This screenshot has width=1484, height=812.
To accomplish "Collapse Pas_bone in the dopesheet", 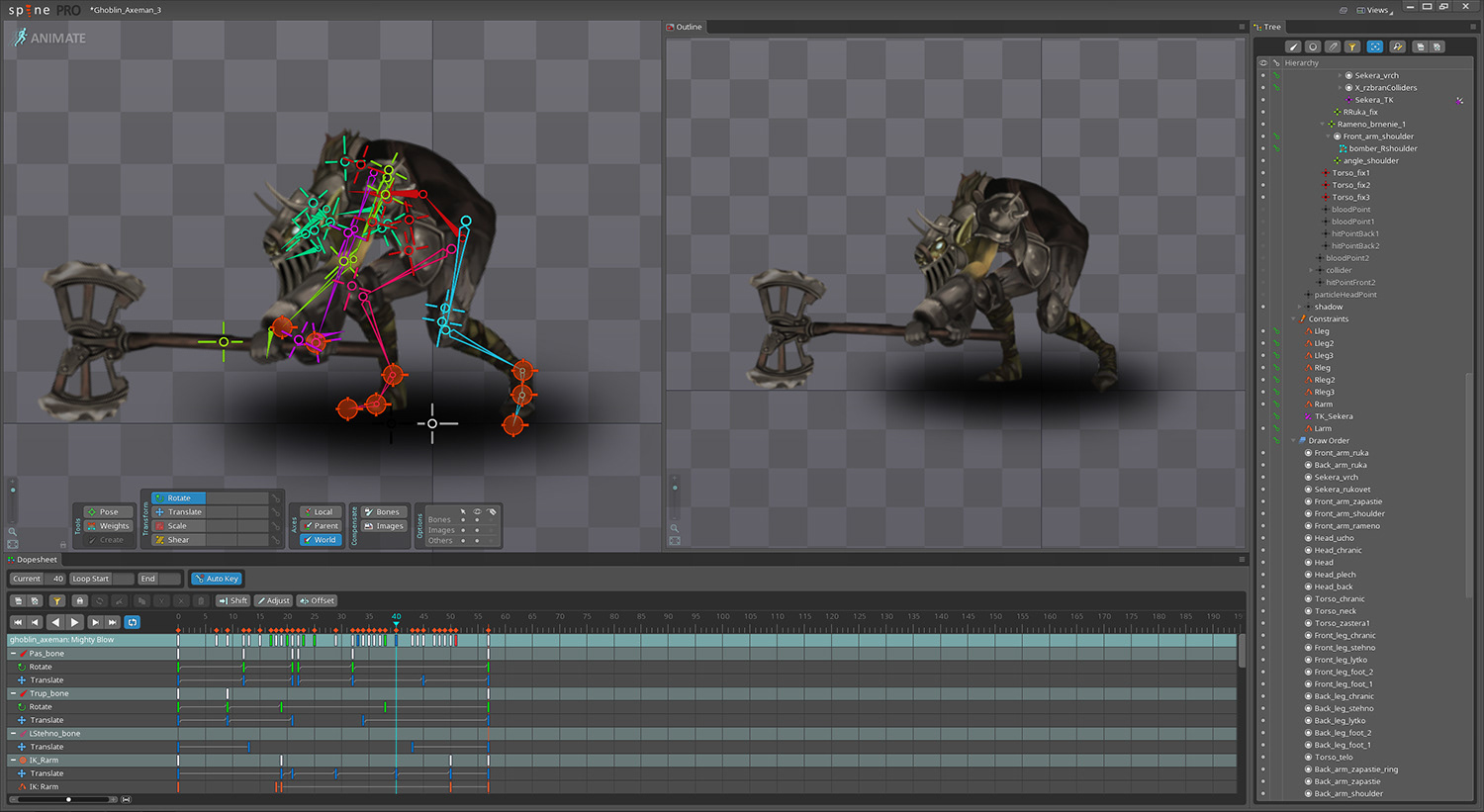I will [x=13, y=654].
